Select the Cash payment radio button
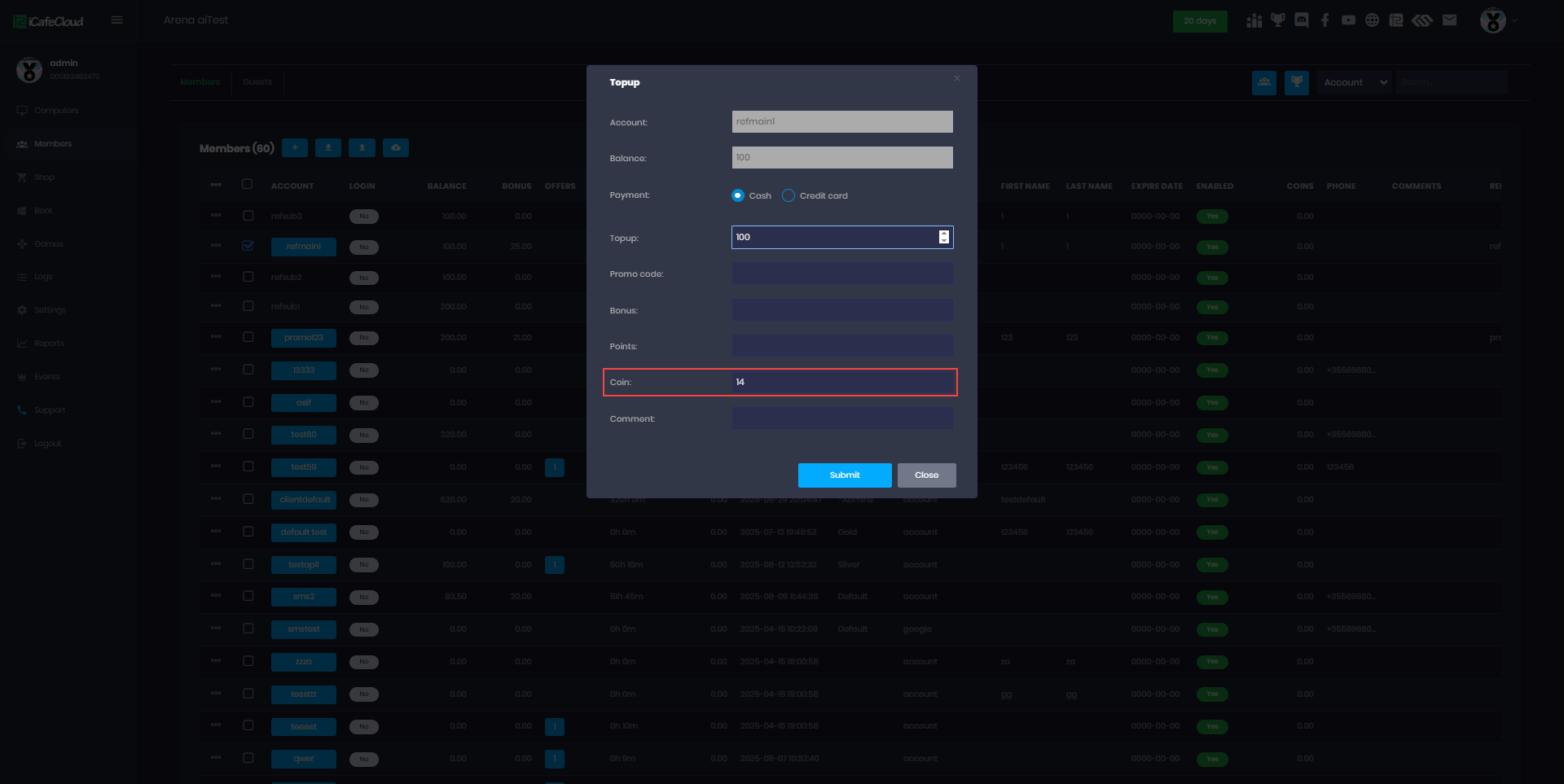The width and height of the screenshot is (1564, 784). coord(738,195)
